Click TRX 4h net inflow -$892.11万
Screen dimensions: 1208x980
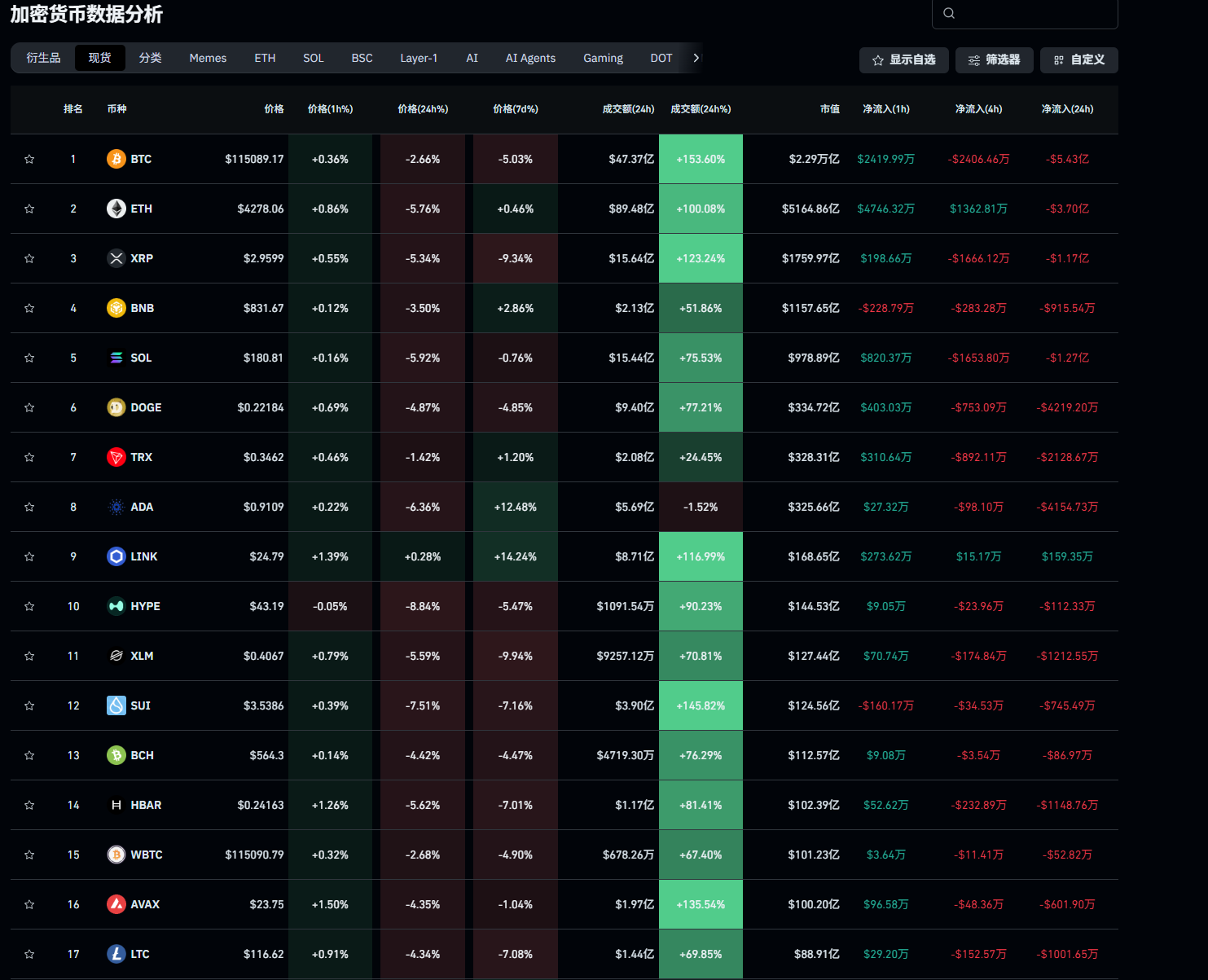point(978,457)
